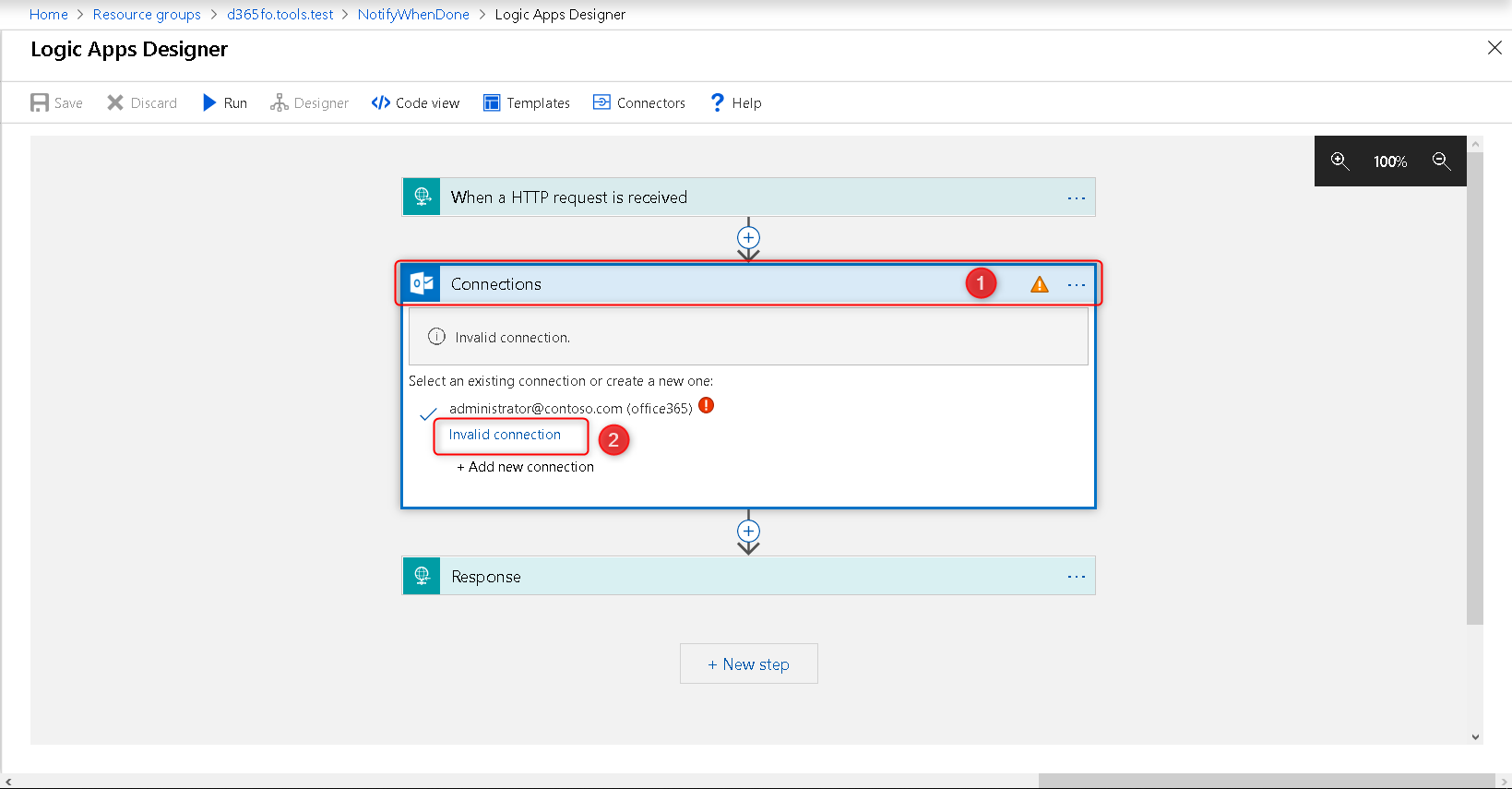This screenshot has width=1512, height=789.
Task: Insert step above the Response action
Action: 748,532
